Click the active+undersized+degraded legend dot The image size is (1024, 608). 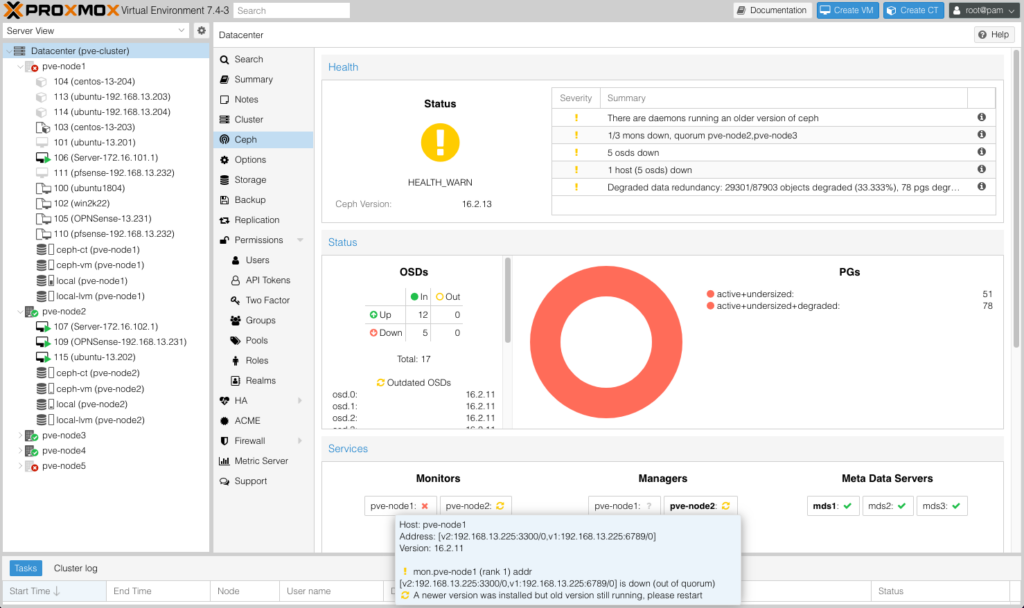[x=711, y=306]
